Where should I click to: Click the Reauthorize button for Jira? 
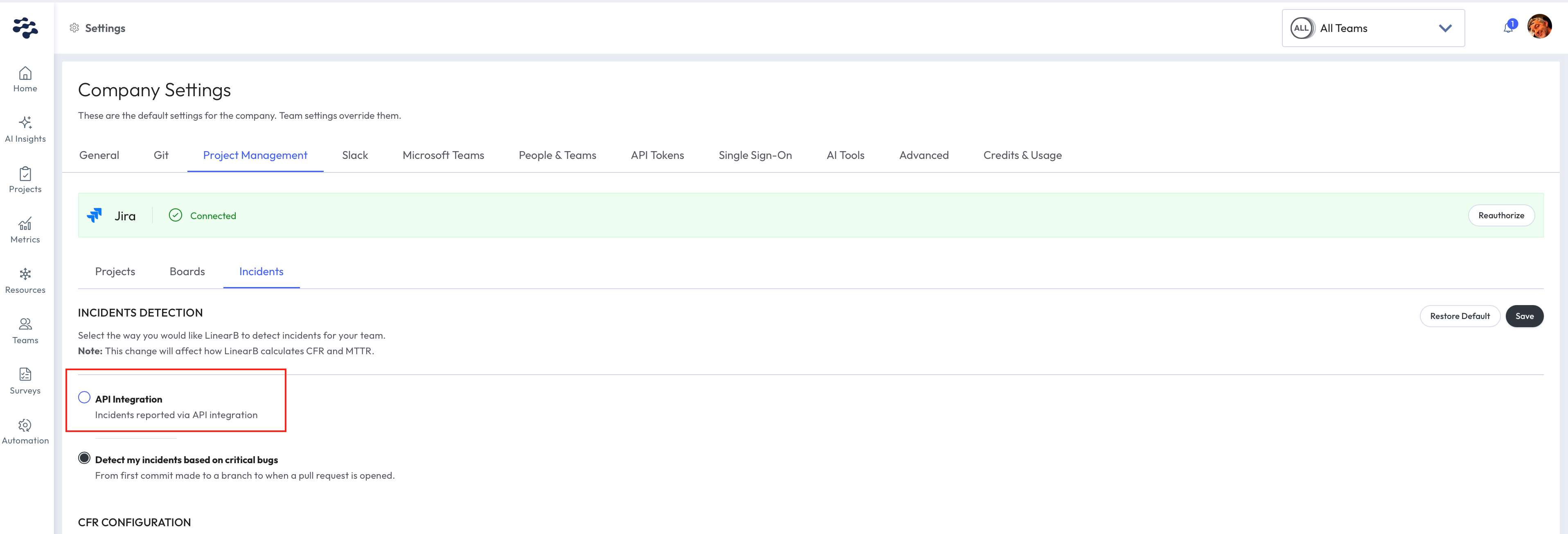coord(1500,215)
